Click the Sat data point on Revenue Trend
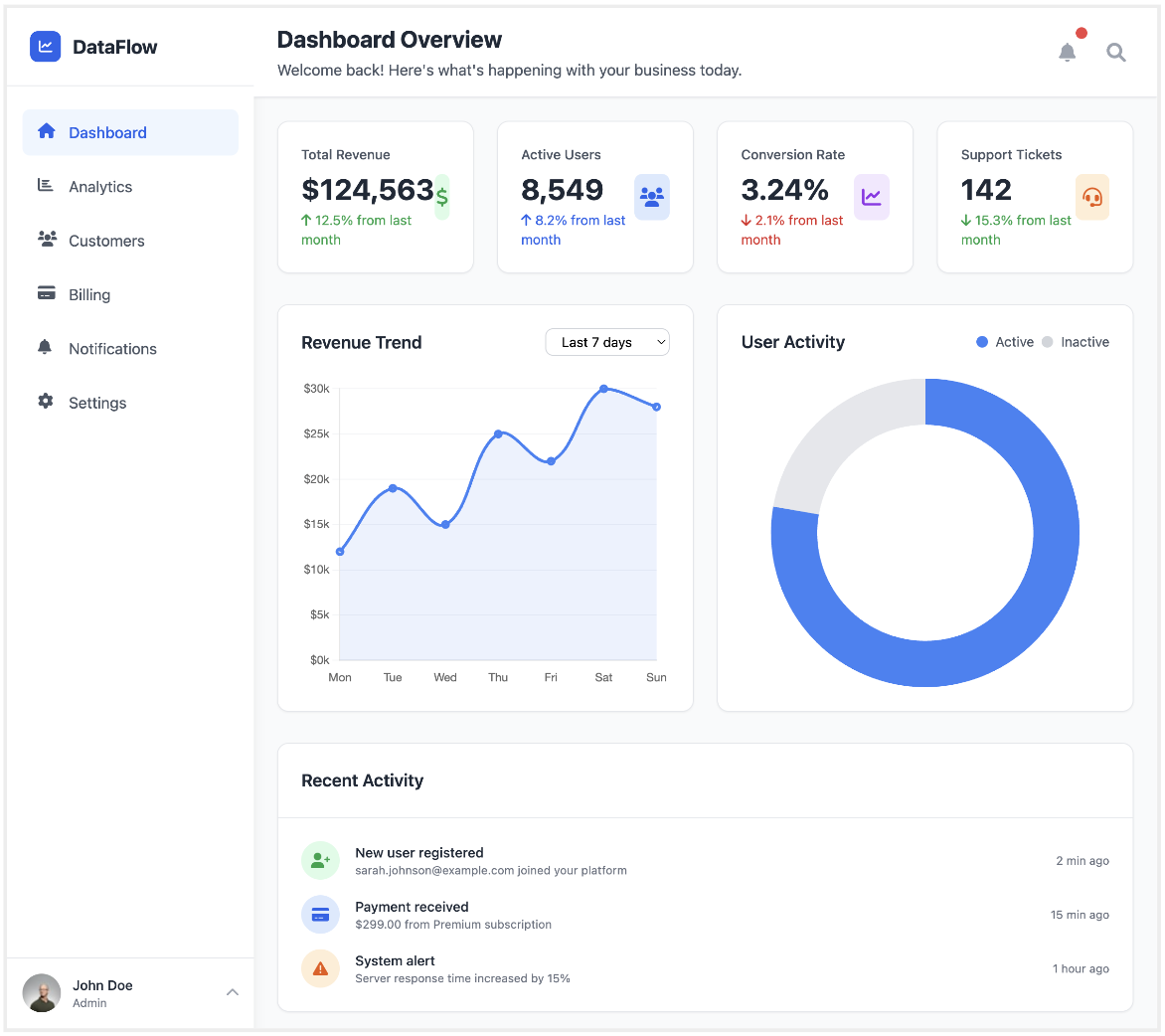 pyautogui.click(x=603, y=389)
